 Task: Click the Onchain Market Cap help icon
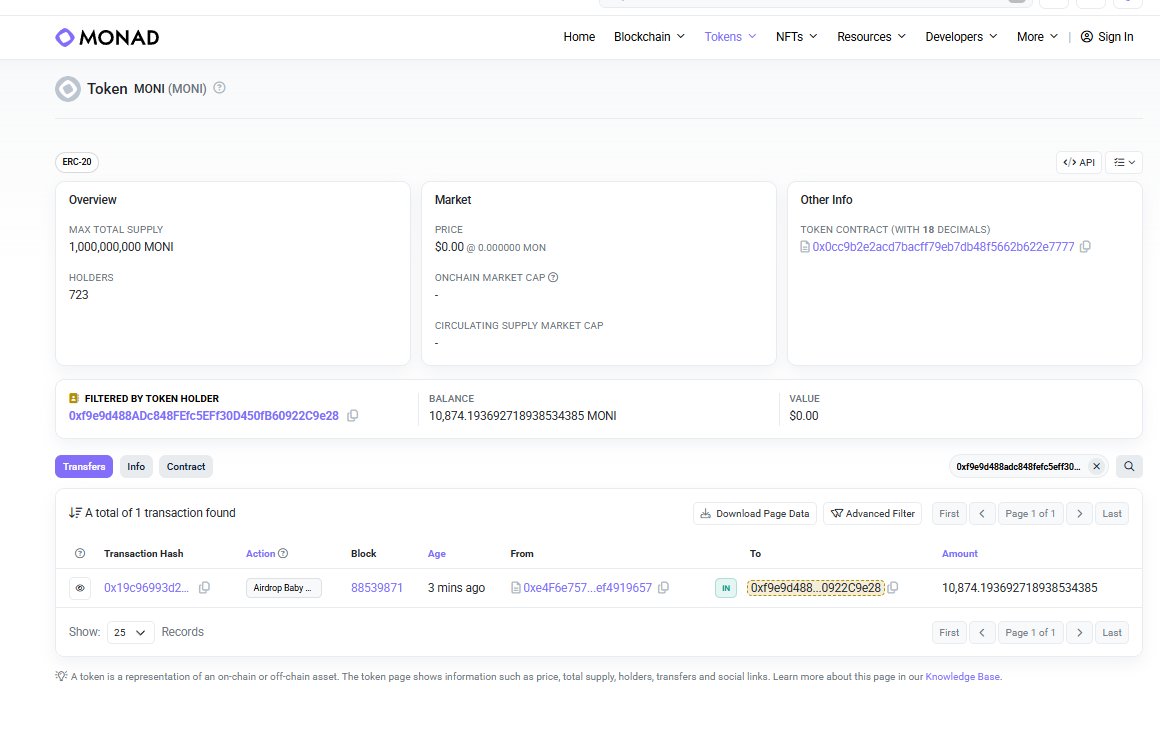(x=553, y=278)
